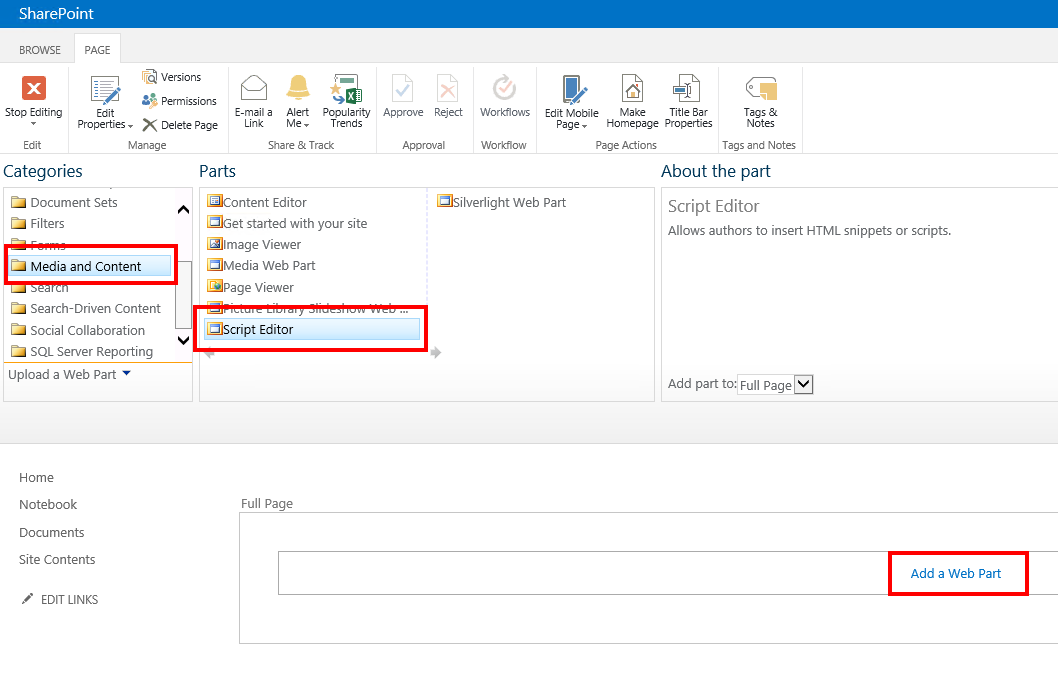Select the Image Viewer web part

click(254, 244)
